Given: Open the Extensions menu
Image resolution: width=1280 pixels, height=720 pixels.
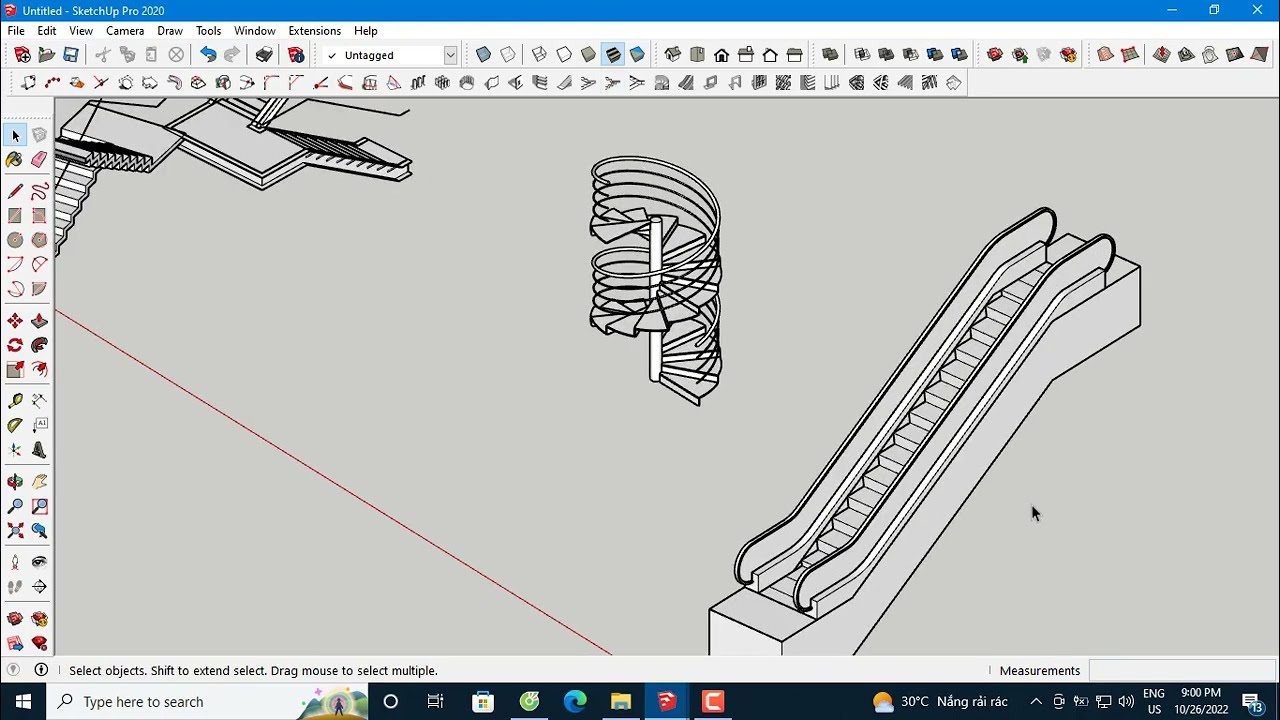Looking at the screenshot, I should [314, 31].
